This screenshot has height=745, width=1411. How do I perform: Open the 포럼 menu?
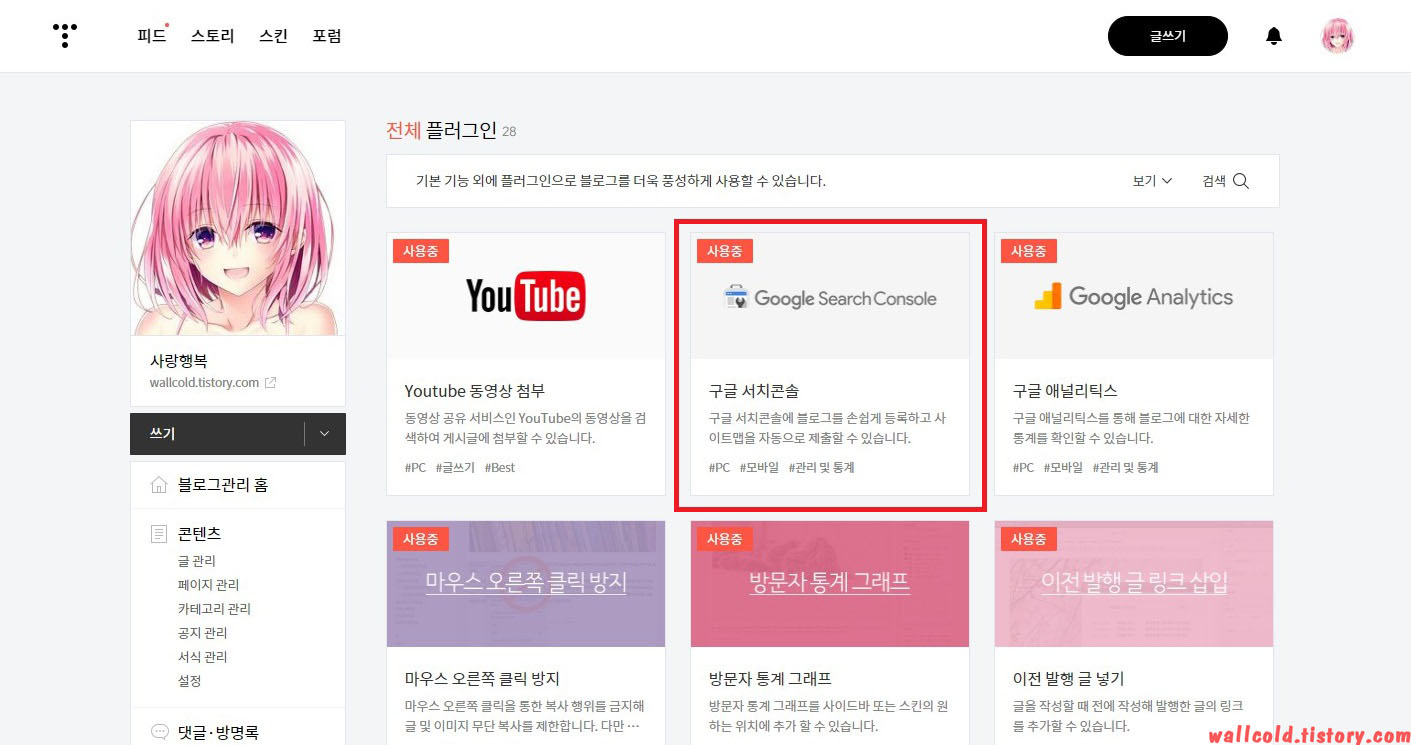pyautogui.click(x=327, y=36)
